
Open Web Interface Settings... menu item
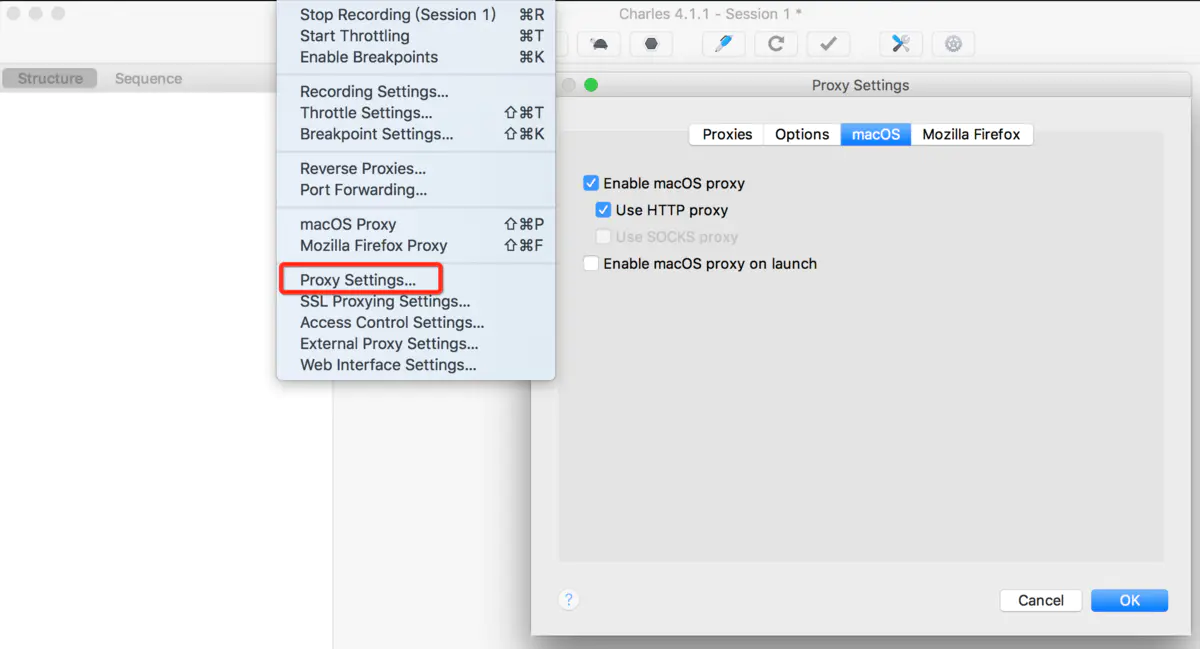(x=416, y=365)
